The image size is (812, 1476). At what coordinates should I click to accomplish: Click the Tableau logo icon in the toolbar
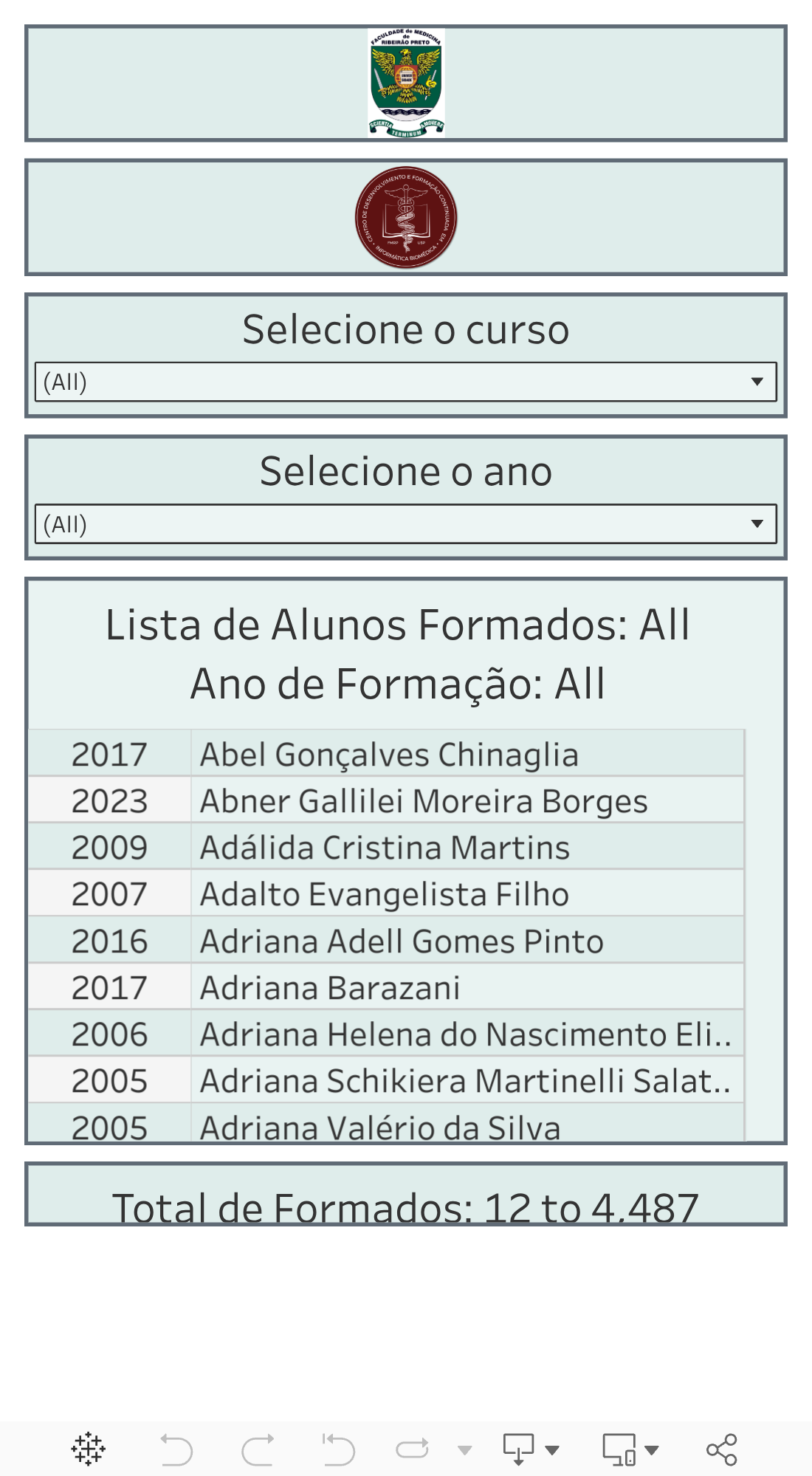(x=89, y=1449)
